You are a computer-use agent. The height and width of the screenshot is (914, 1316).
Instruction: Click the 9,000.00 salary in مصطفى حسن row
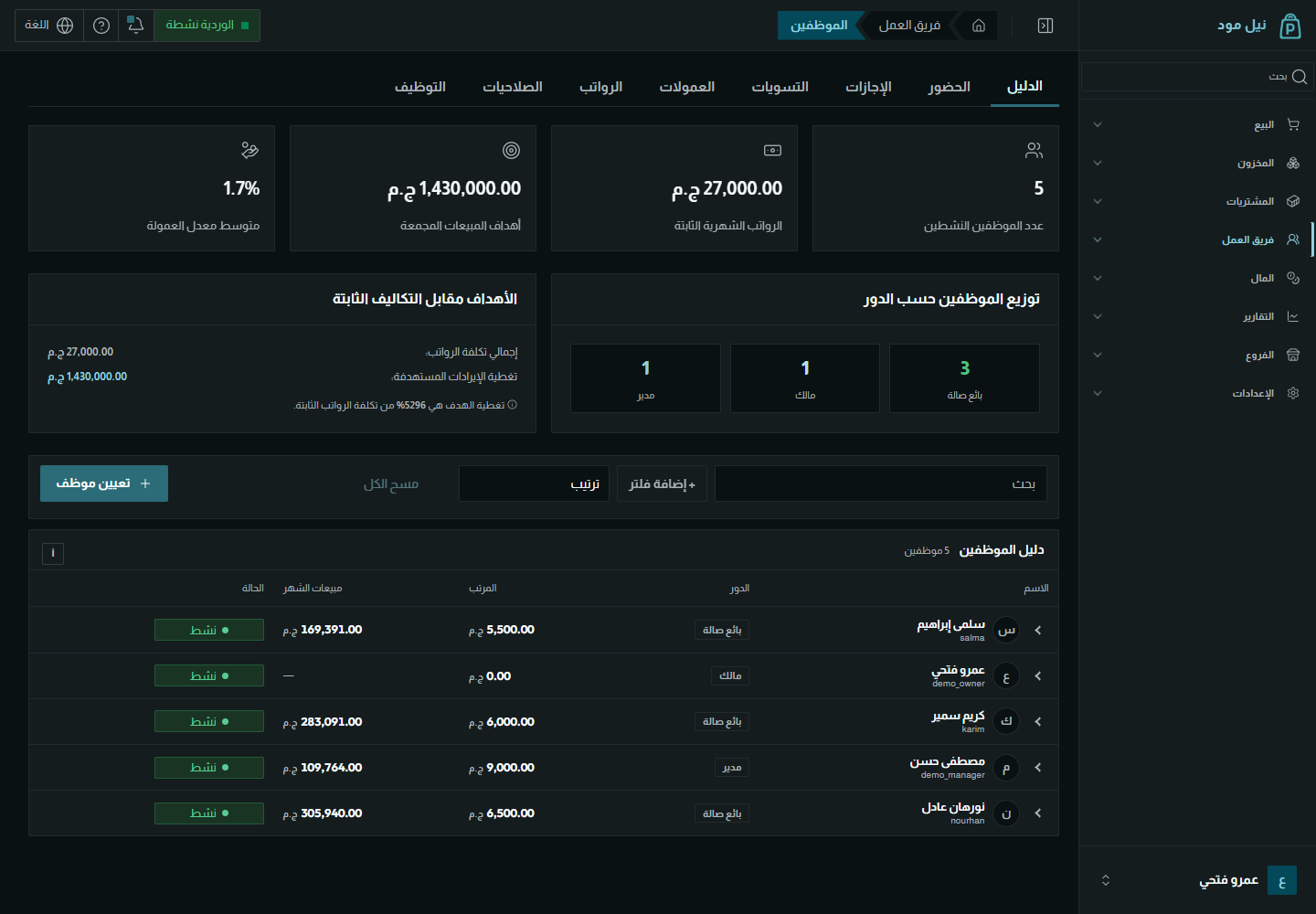tap(502, 768)
